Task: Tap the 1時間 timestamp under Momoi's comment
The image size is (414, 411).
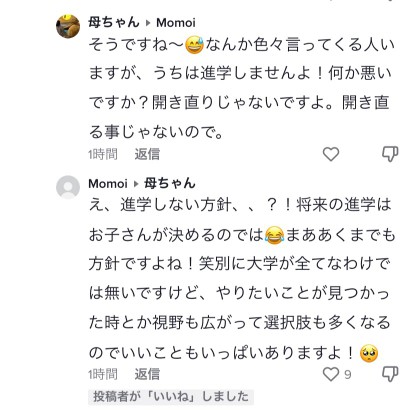Action: pyautogui.click(x=103, y=374)
